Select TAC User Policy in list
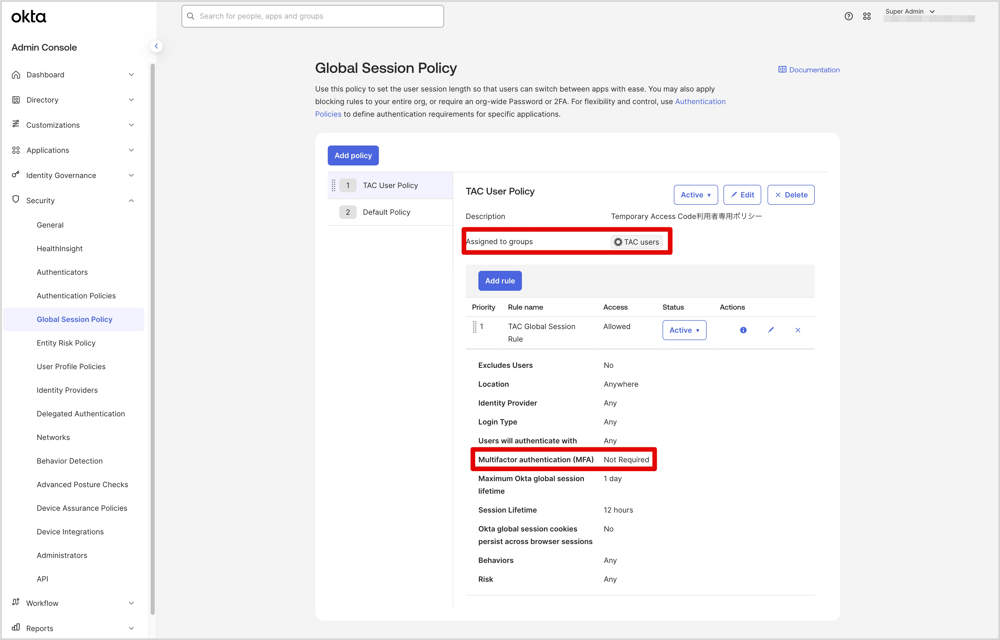 coord(390,185)
